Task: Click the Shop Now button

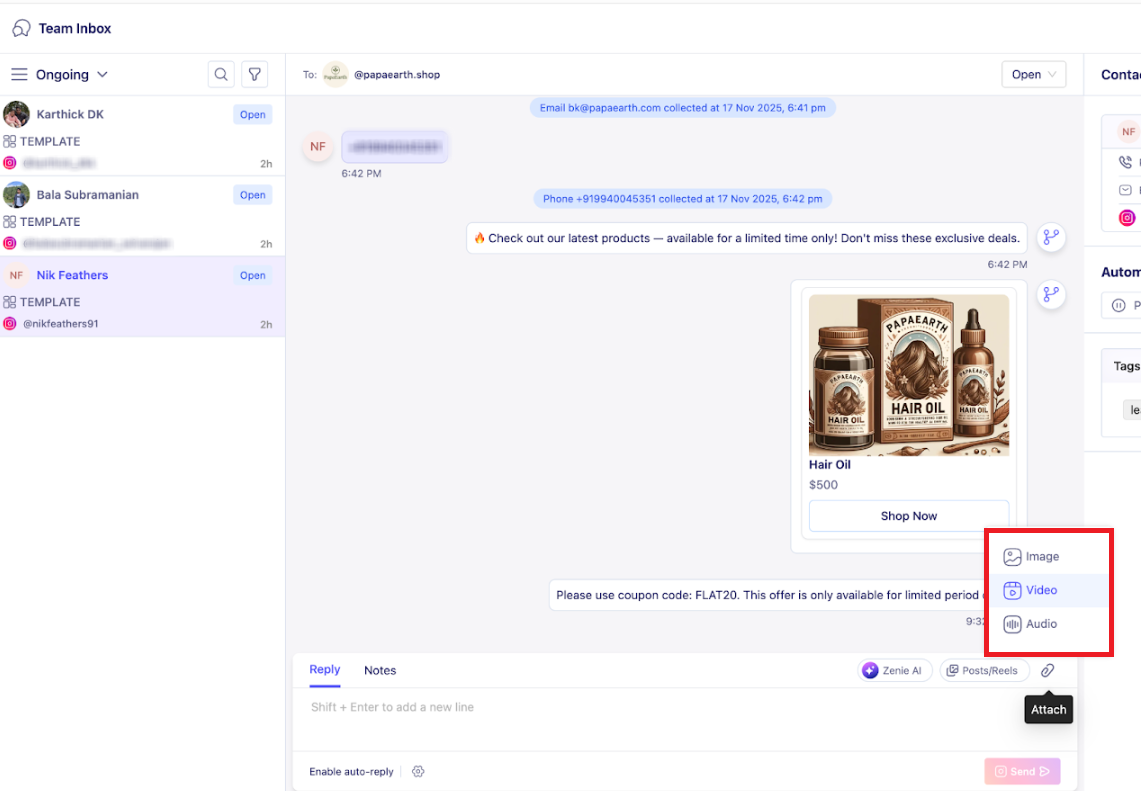Action: [x=909, y=516]
